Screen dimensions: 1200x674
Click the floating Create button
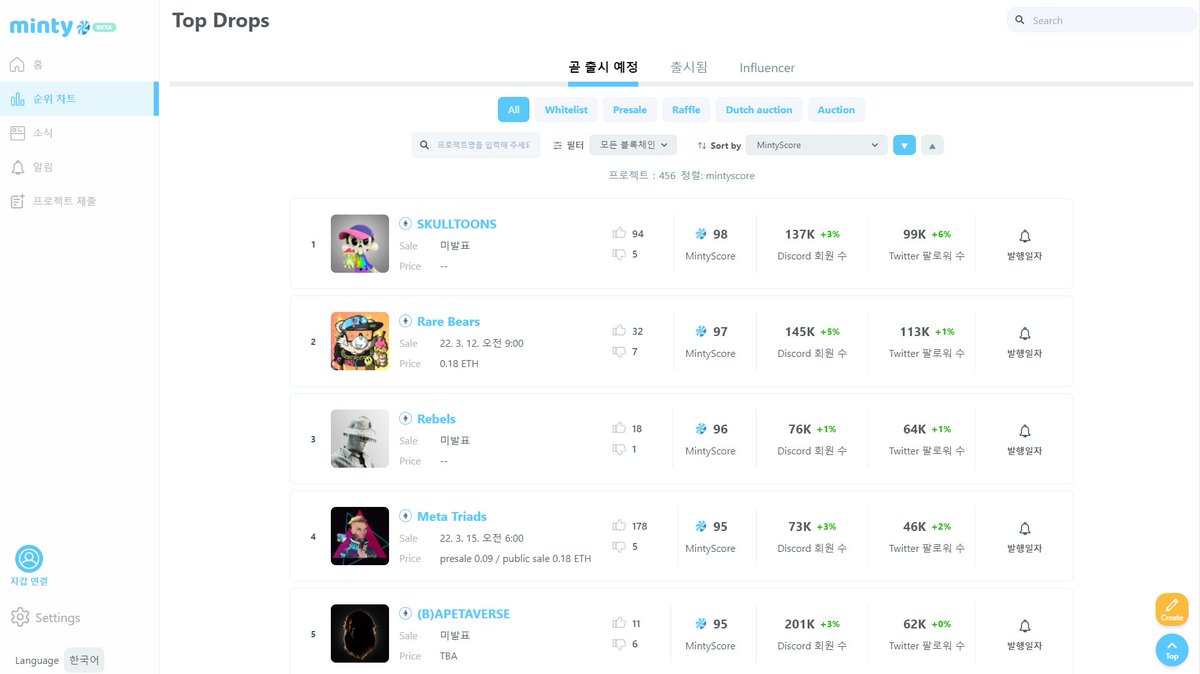click(x=1171, y=609)
